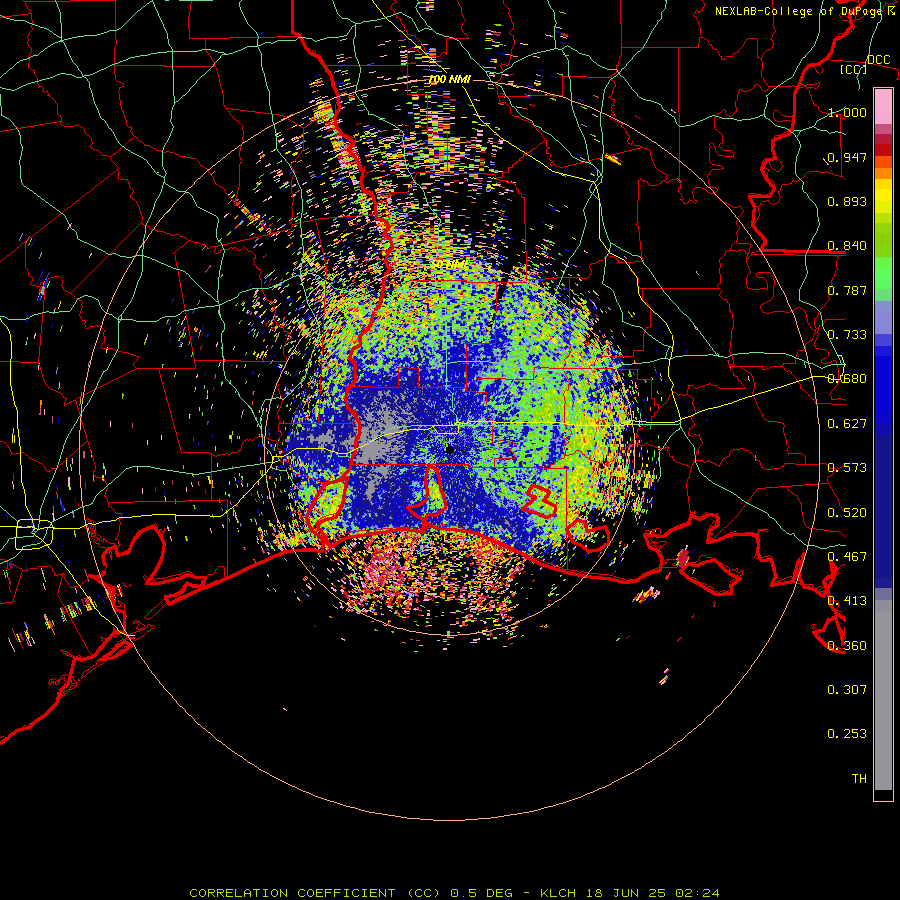This screenshot has width=900, height=900.
Task: Click the 0.253 scale value
Action: [847, 734]
